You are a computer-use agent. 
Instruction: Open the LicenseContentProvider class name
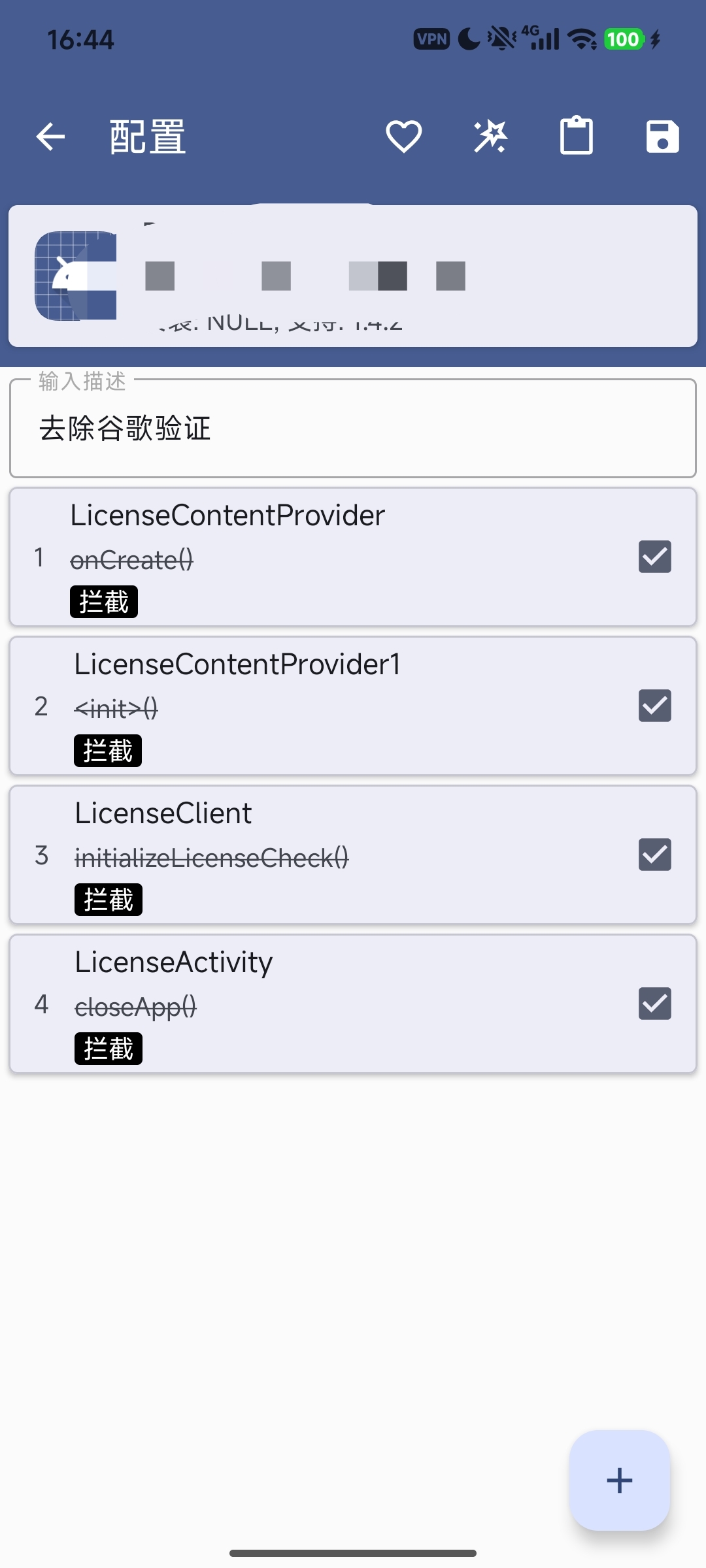click(227, 515)
